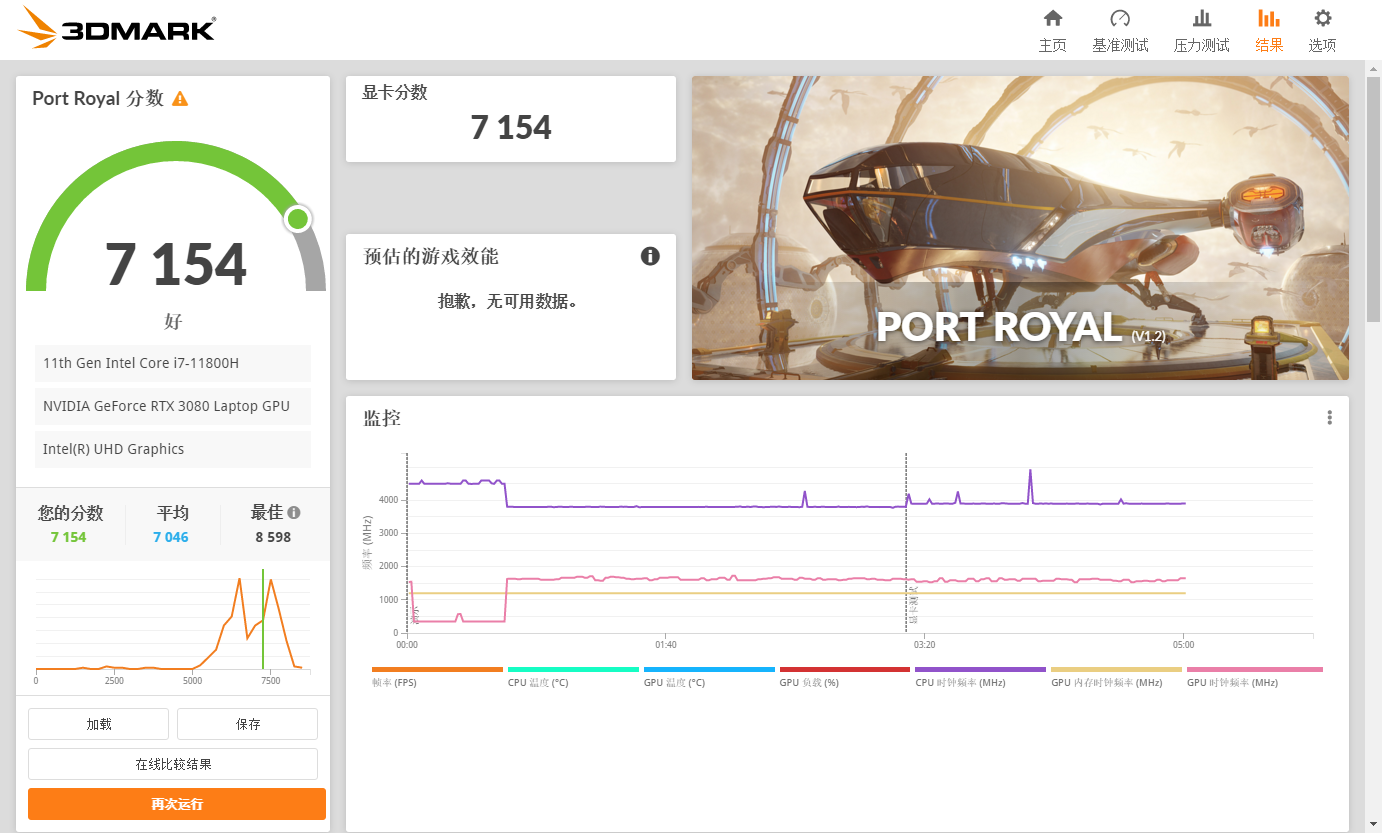Viewport: 1382px width, 833px height.
Task: Click info icon in 预估的游戏效能 panel
Action: pos(650,256)
